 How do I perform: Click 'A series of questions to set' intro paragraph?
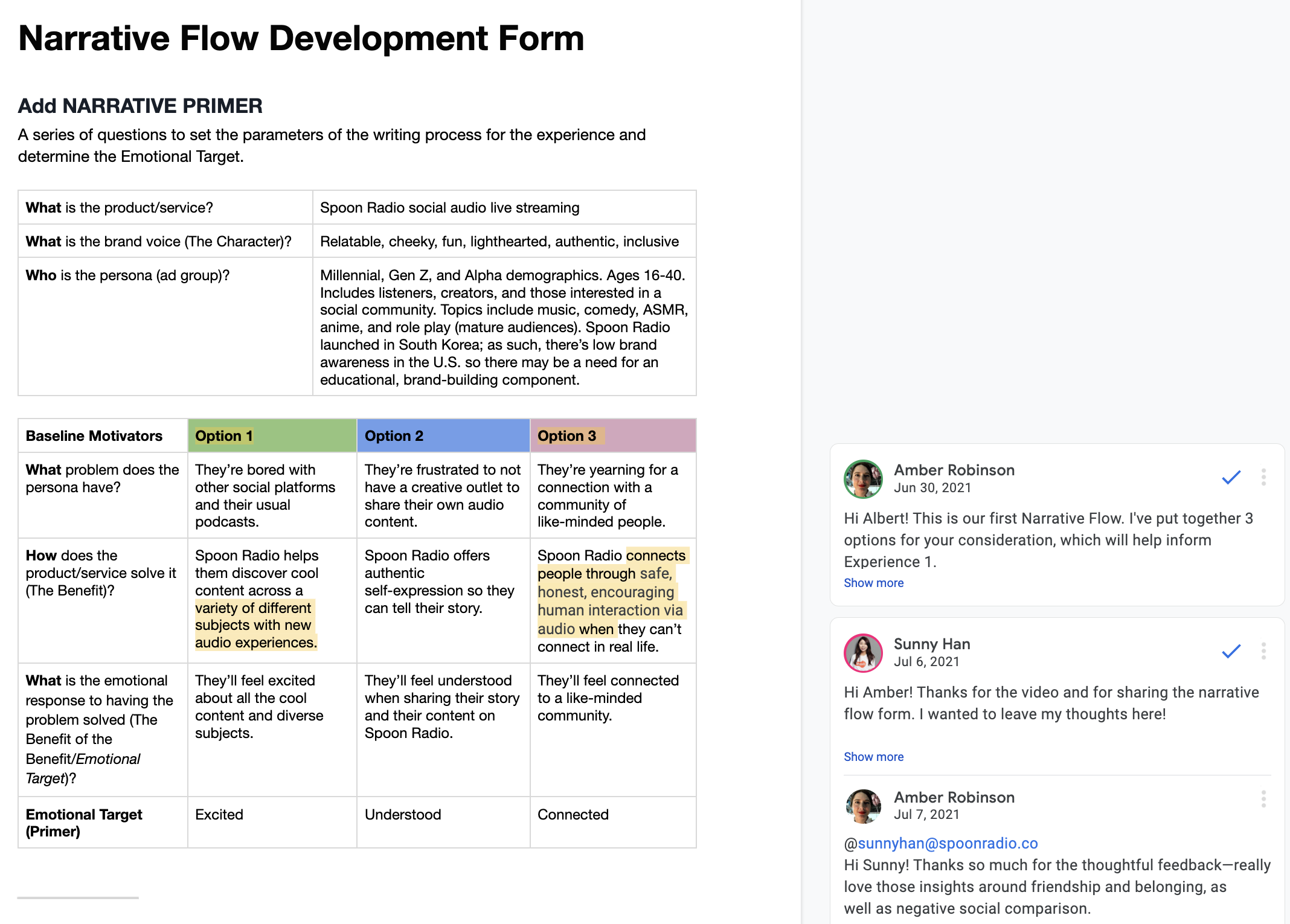coord(332,146)
